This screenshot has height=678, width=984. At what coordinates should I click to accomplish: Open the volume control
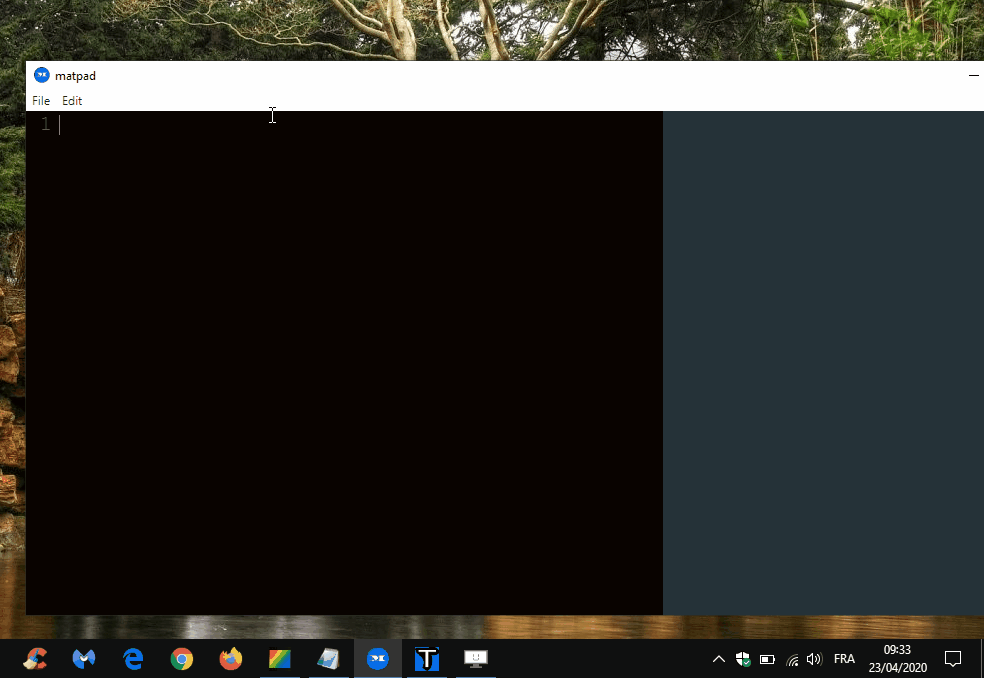815,659
